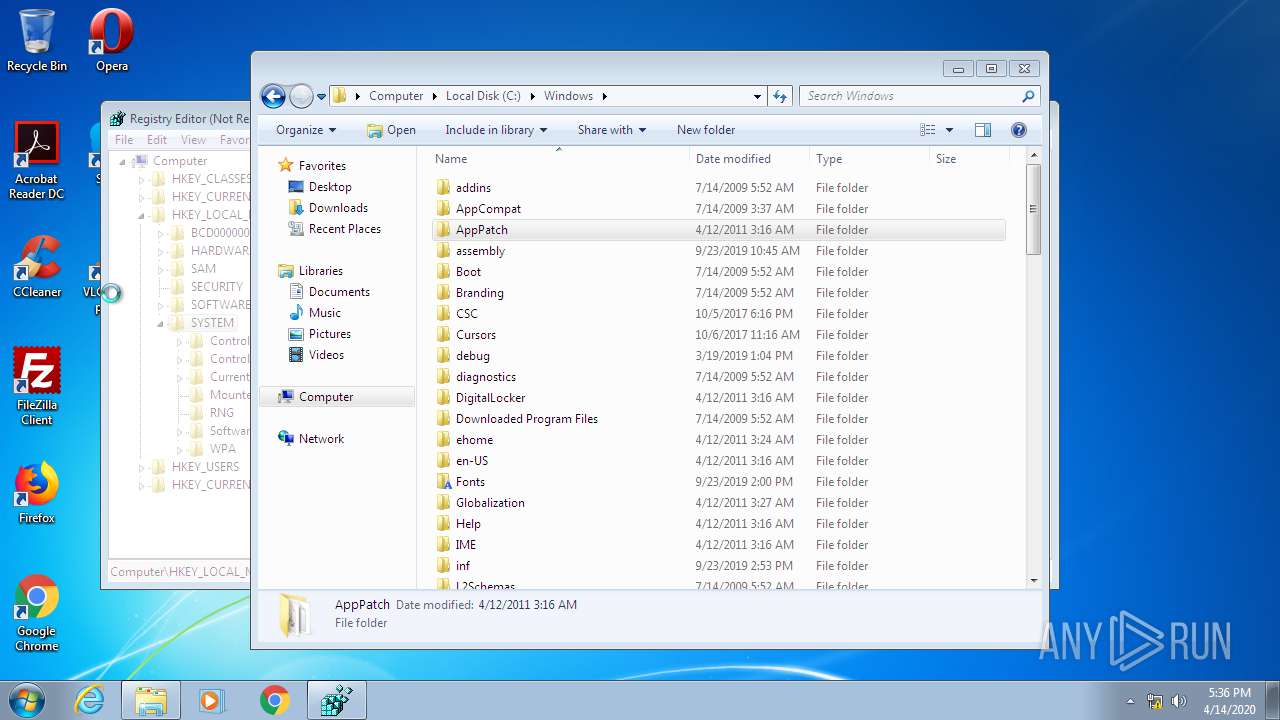Select the debug folder icon
Image resolution: width=1280 pixels, height=720 pixels.
click(x=444, y=356)
